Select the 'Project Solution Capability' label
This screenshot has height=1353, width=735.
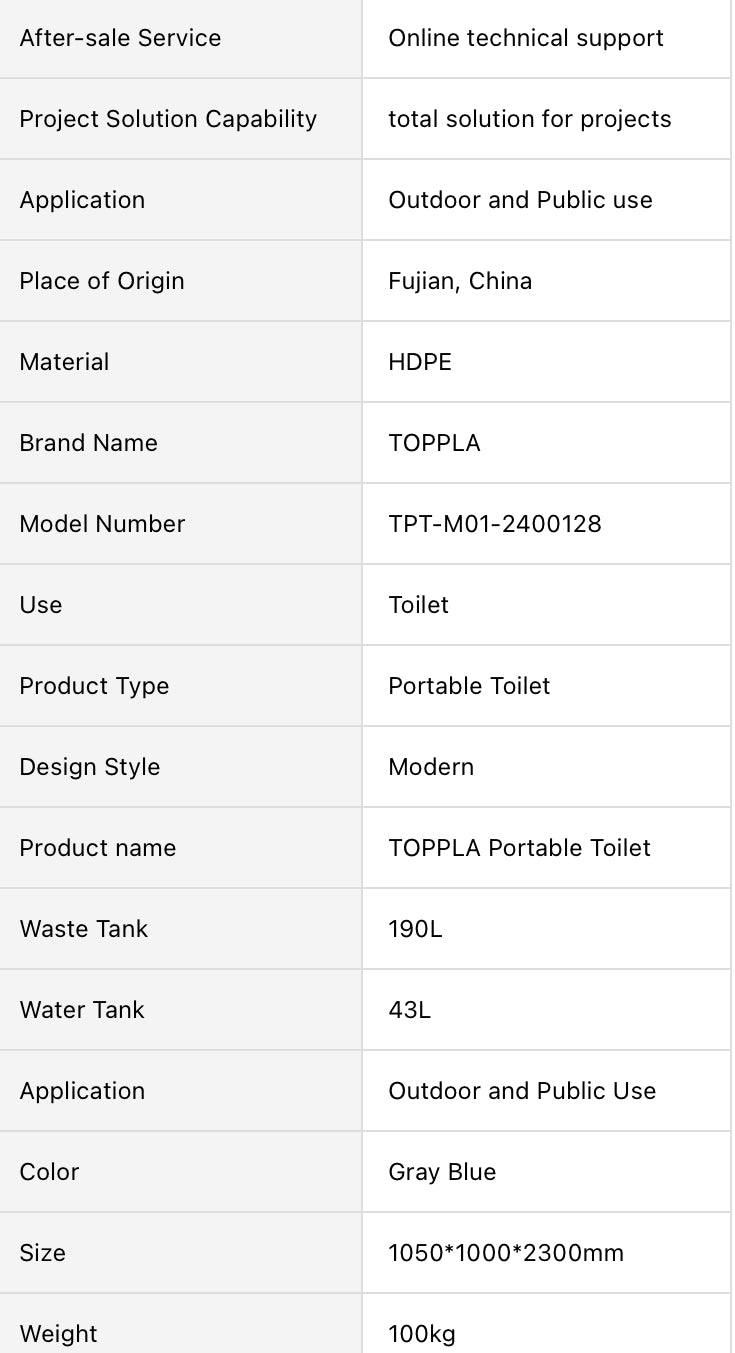click(168, 119)
